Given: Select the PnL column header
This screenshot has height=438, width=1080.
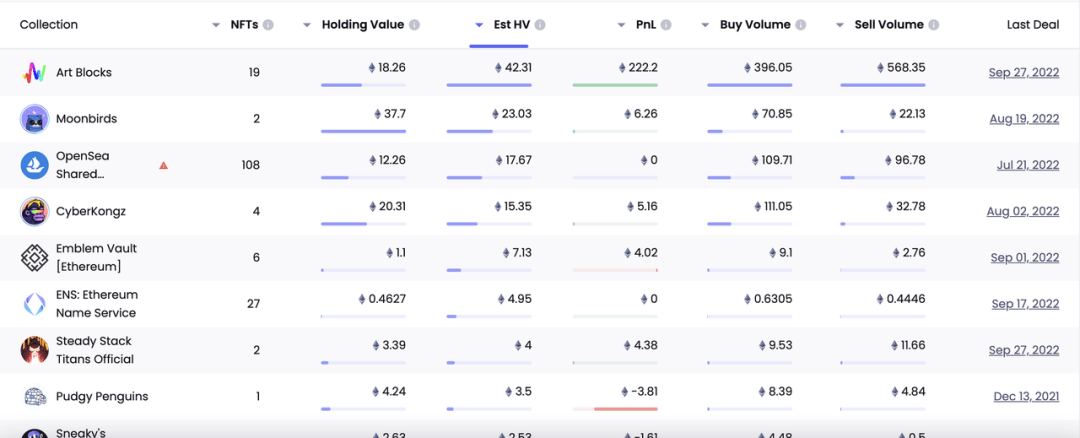Looking at the screenshot, I should pyautogui.click(x=646, y=25).
